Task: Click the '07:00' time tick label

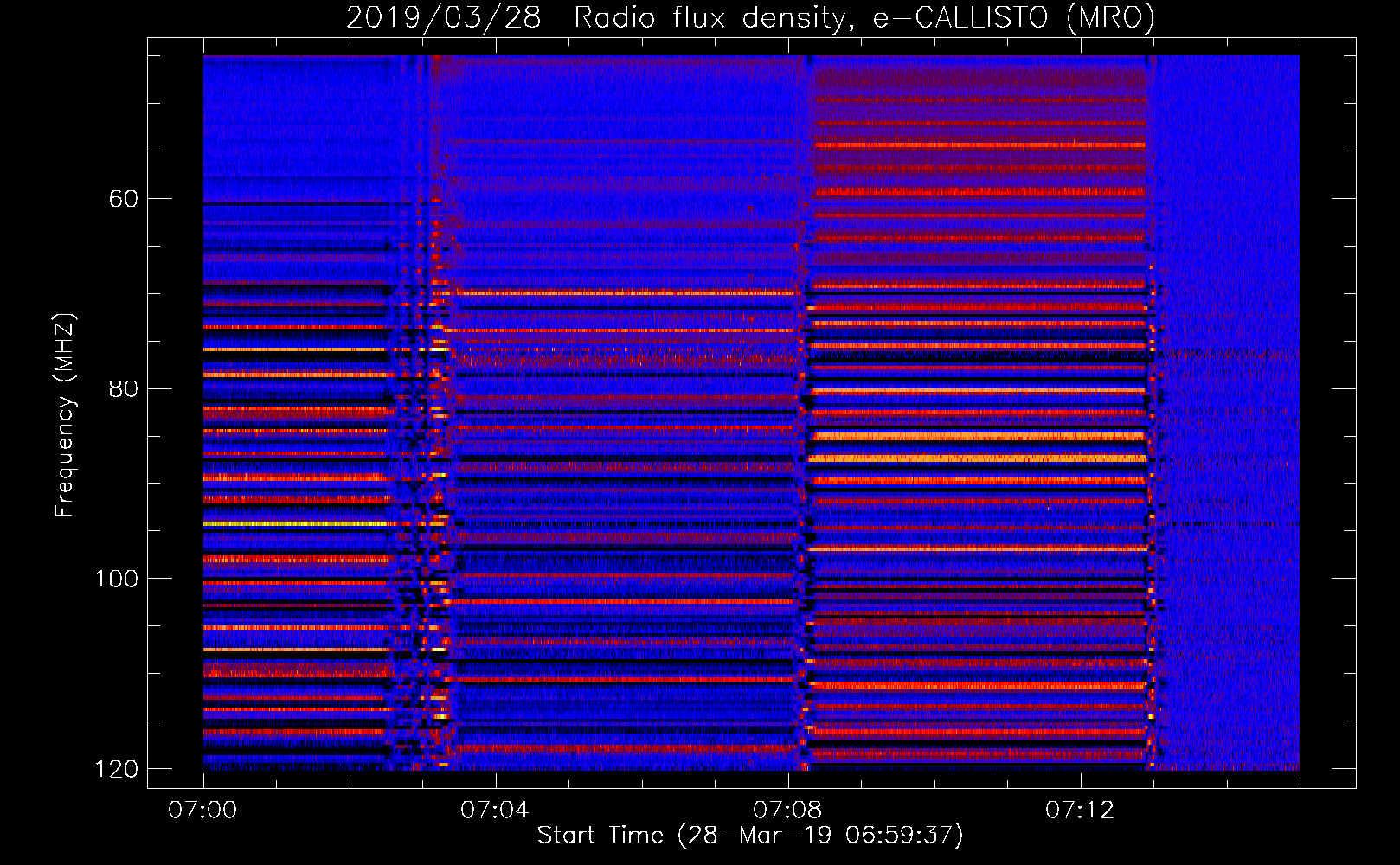Action: [x=203, y=811]
